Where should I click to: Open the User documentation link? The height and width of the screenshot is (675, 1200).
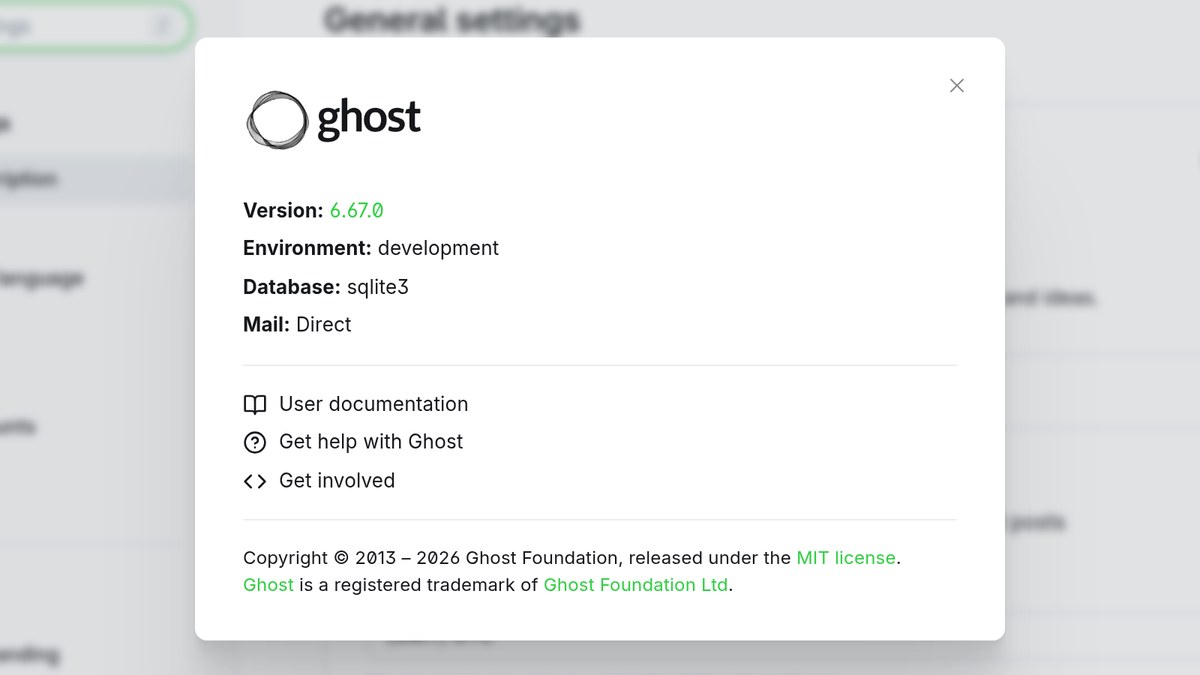point(356,404)
